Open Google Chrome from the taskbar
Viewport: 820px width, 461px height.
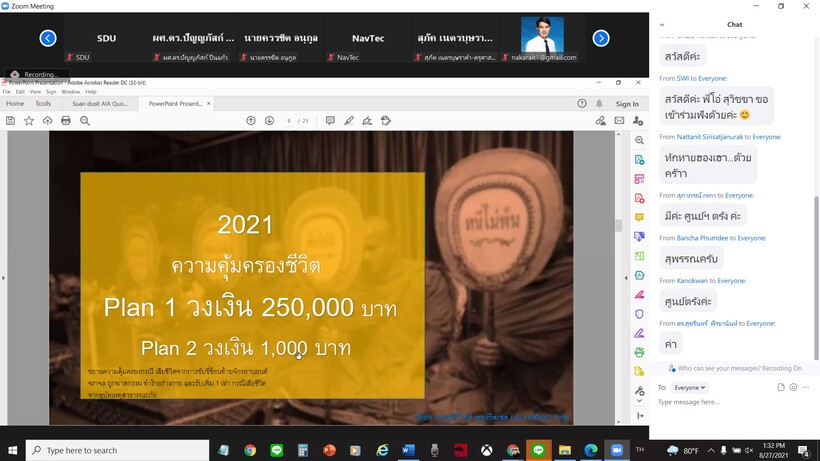click(250, 450)
